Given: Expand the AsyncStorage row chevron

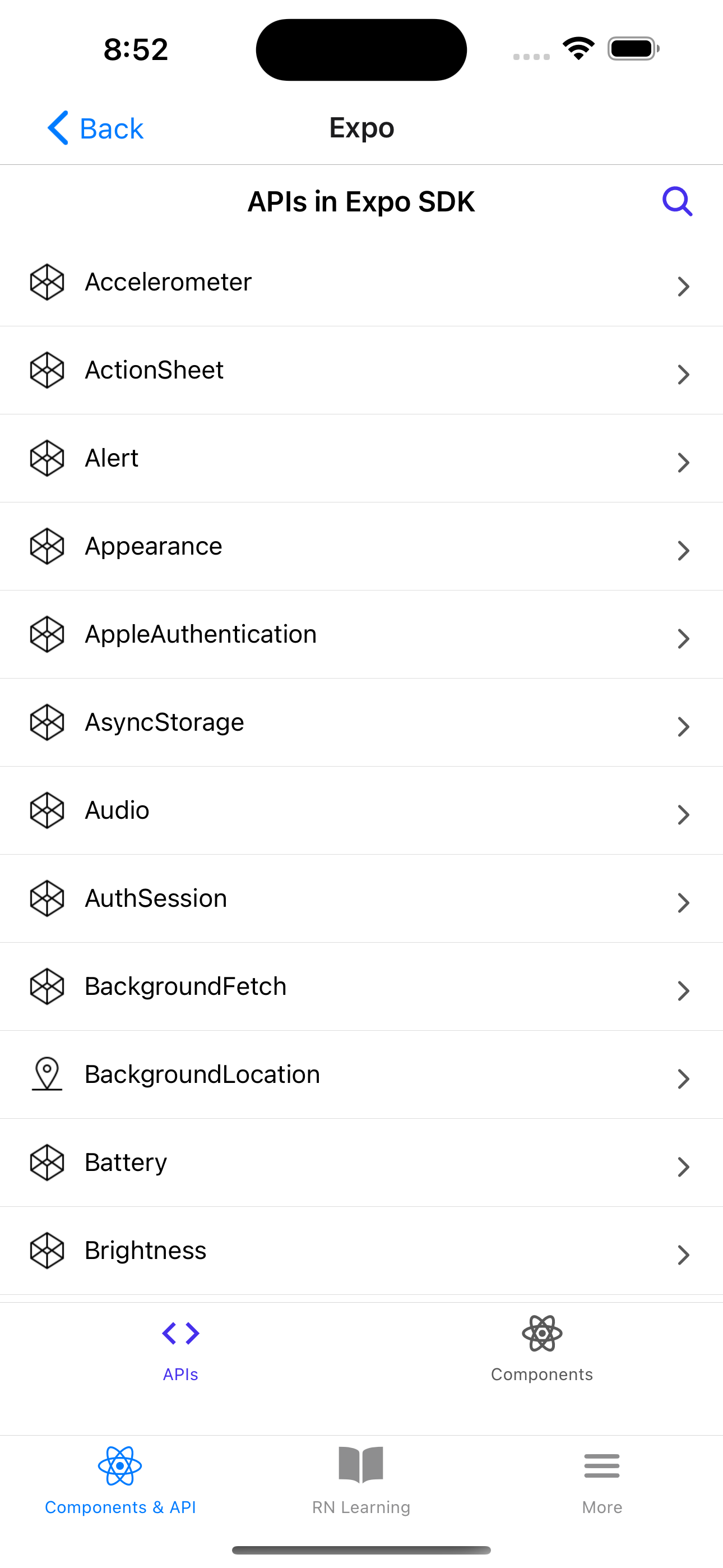Looking at the screenshot, I should click(x=683, y=726).
